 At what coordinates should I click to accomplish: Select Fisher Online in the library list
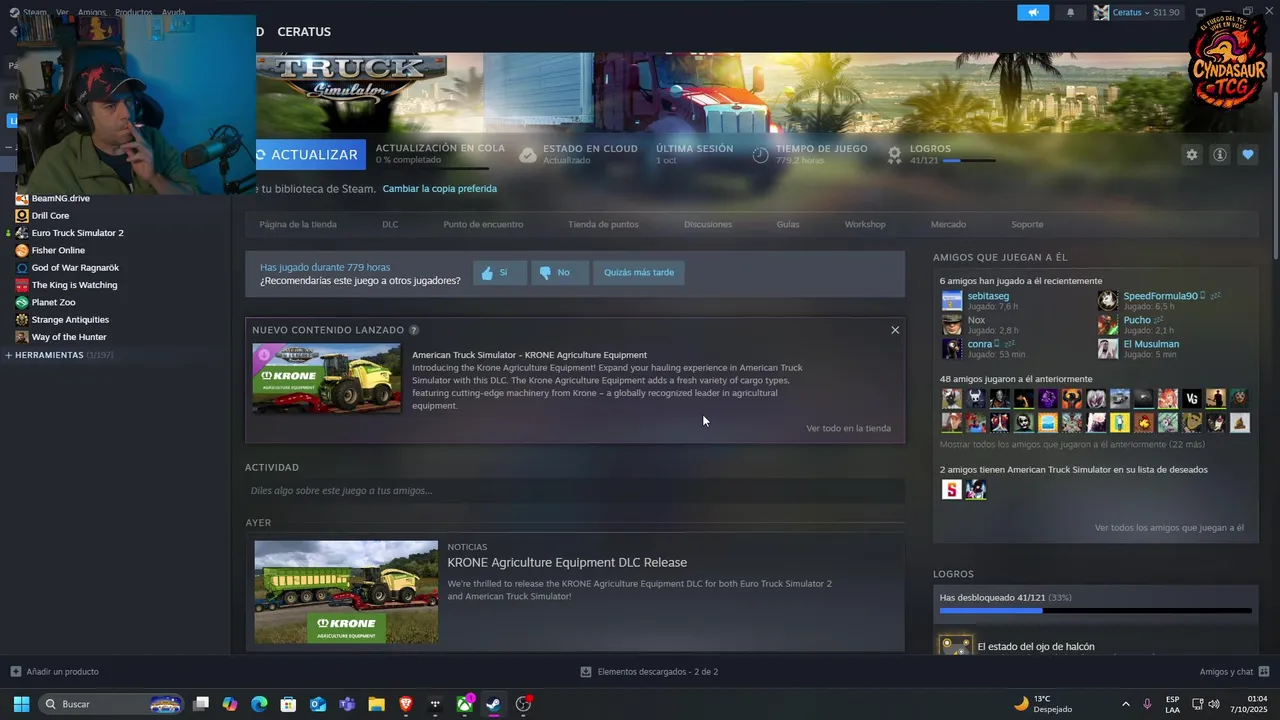58,251
